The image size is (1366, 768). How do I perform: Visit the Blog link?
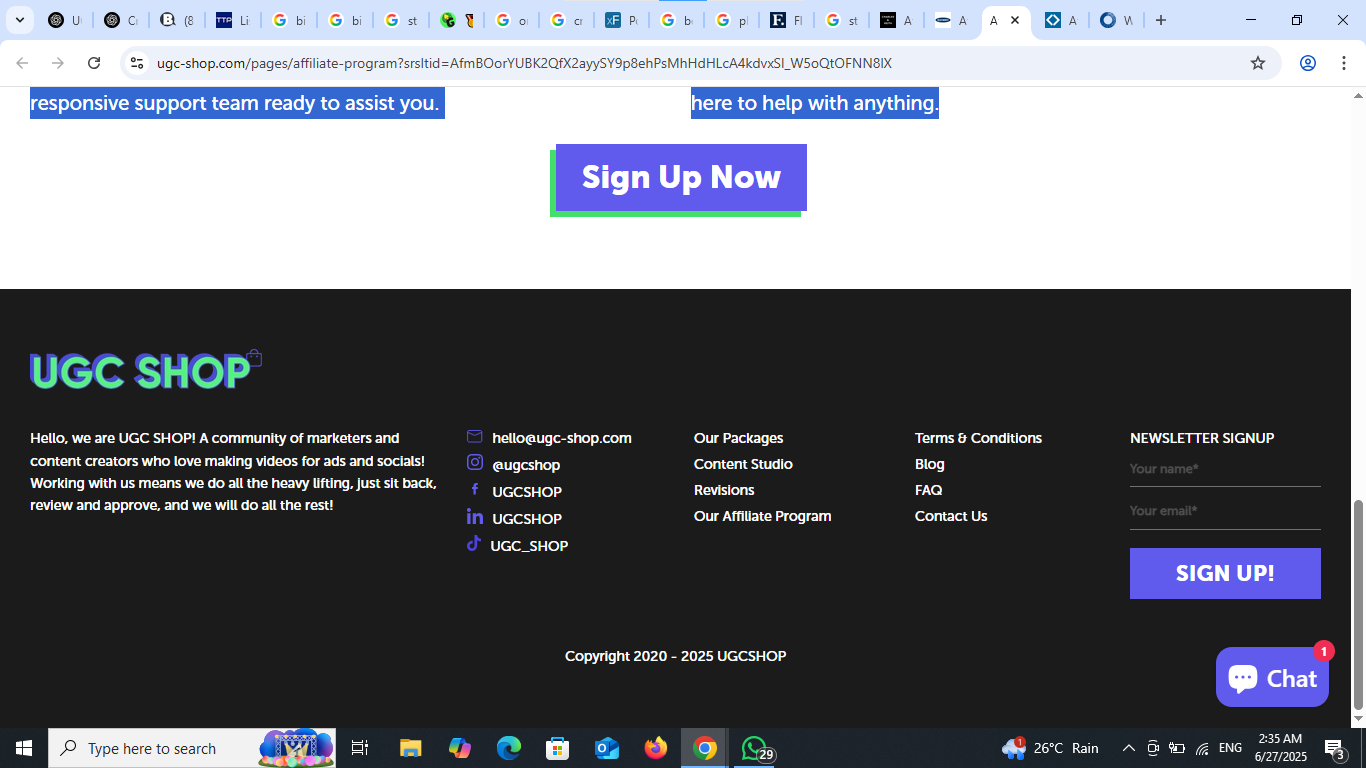(x=930, y=464)
